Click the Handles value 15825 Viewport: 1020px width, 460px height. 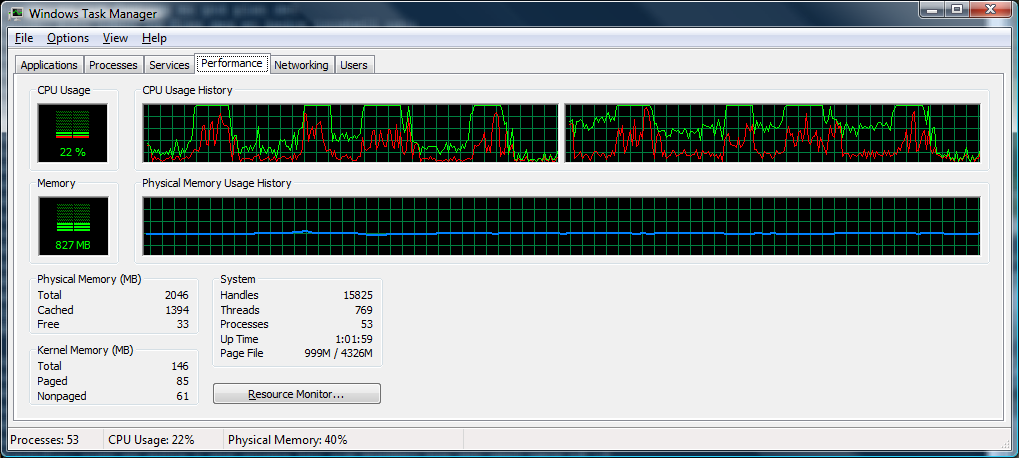[358, 295]
